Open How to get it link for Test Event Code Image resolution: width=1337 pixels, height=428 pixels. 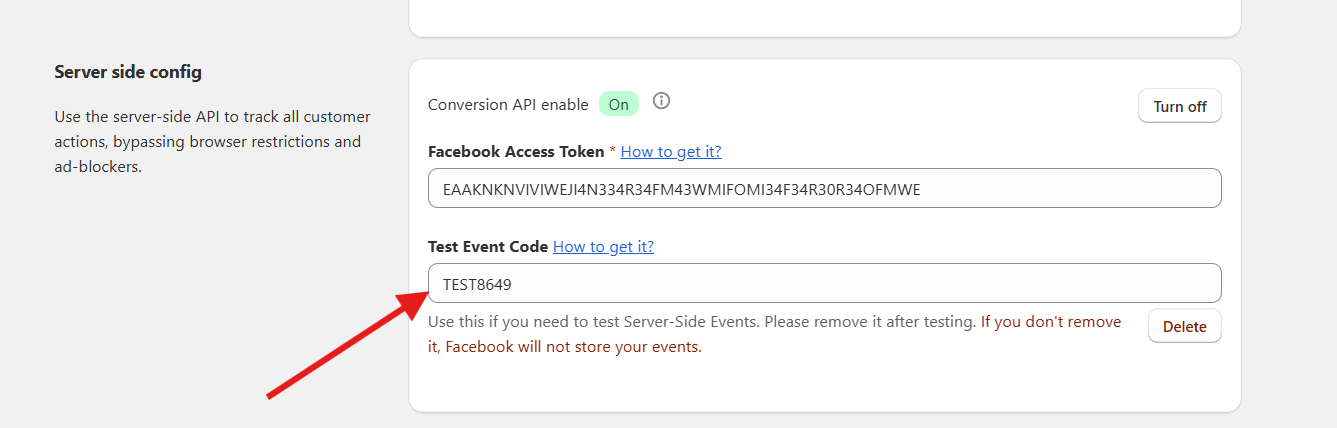pyautogui.click(x=603, y=246)
